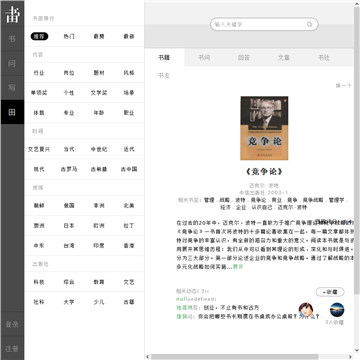Switch to the 回答 tab
This screenshot has height=360, width=360.
click(244, 58)
